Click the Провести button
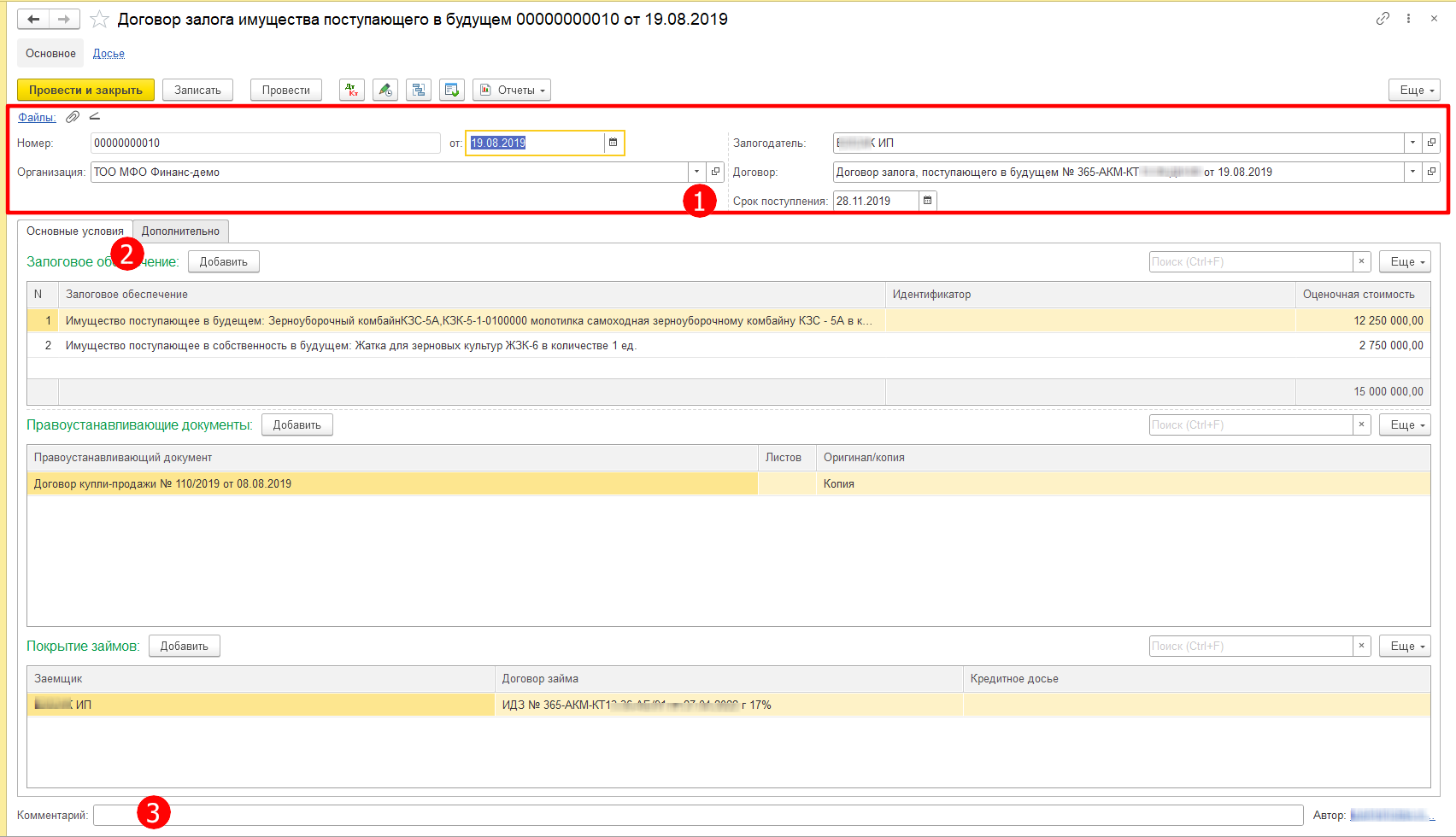The width and height of the screenshot is (1456, 837). 286,90
